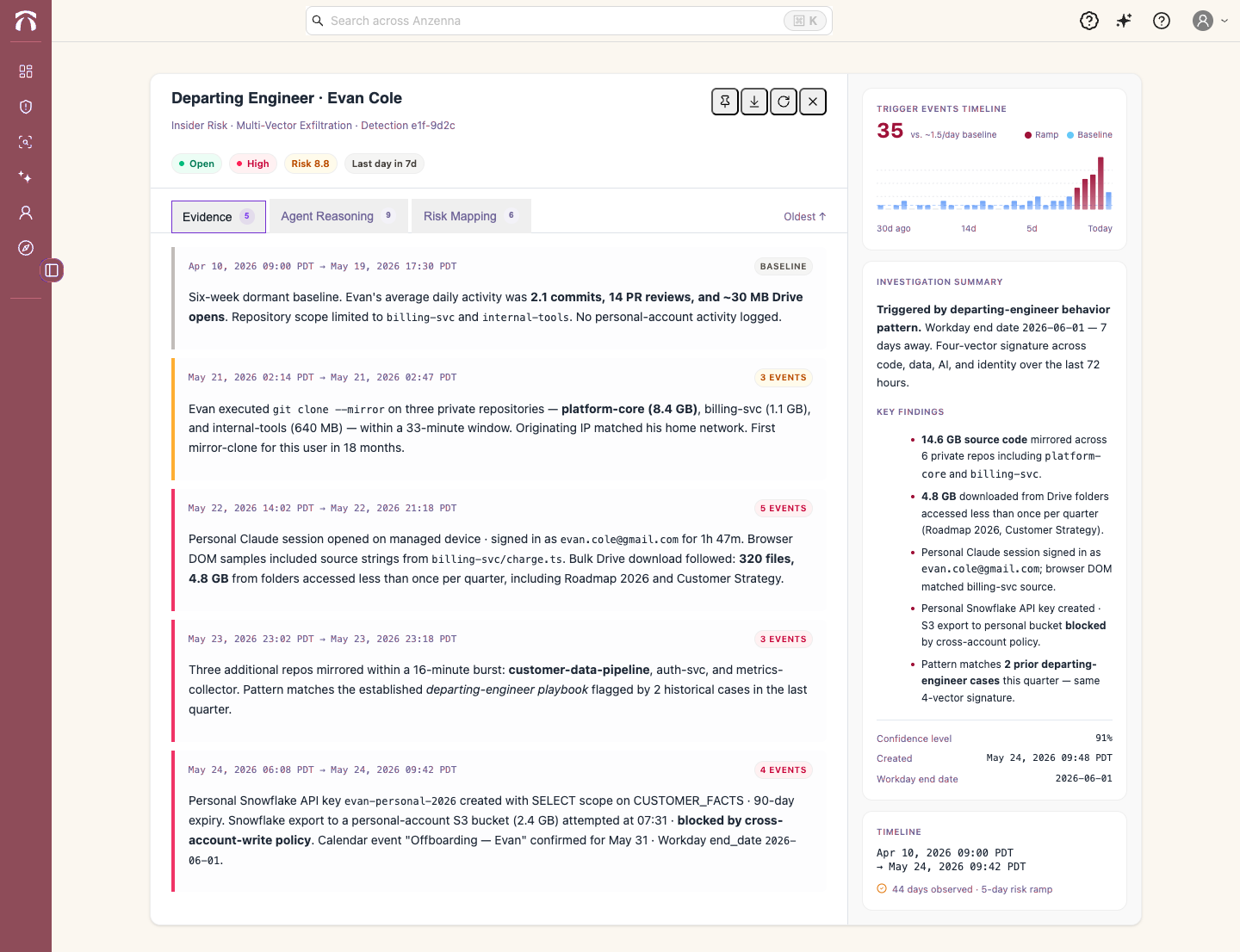Switch to the Risk Mapping tab

tap(471, 216)
